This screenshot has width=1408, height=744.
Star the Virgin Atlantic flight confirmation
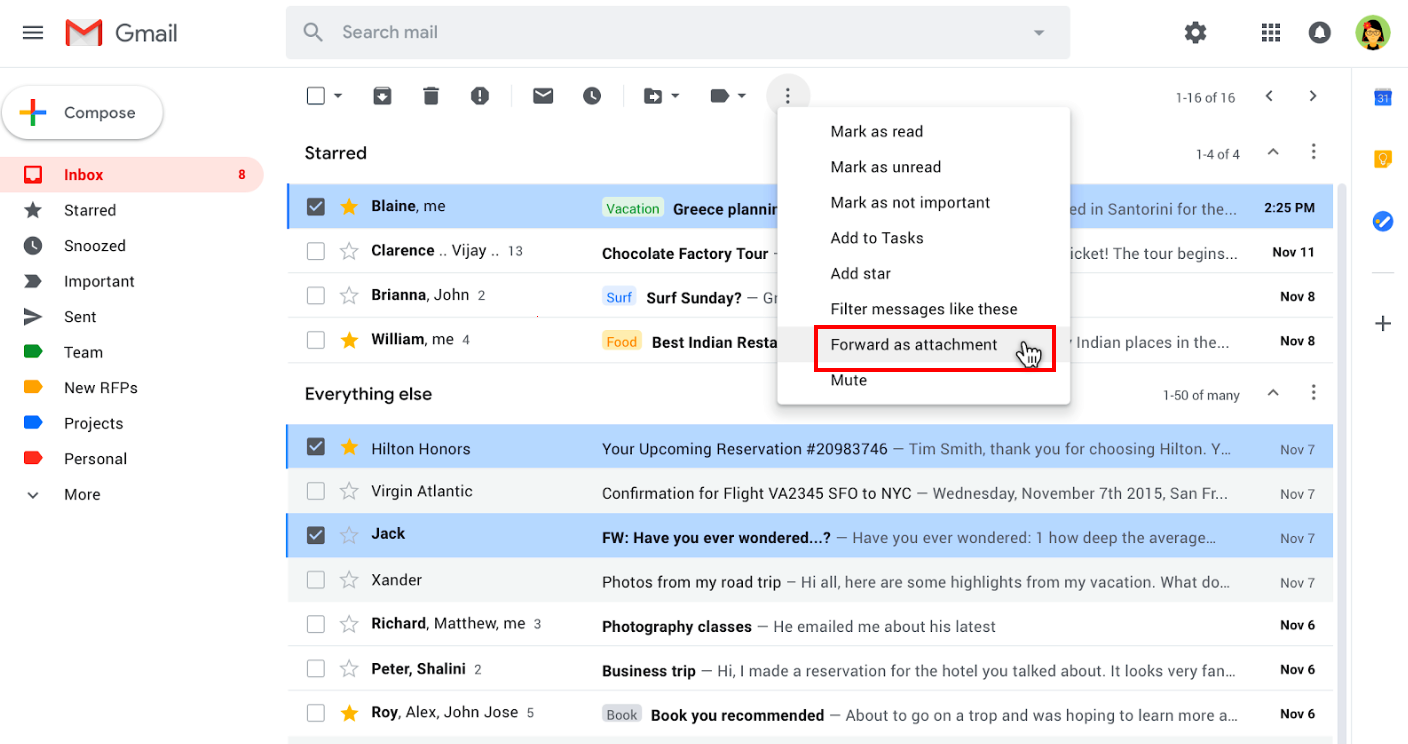click(348, 492)
